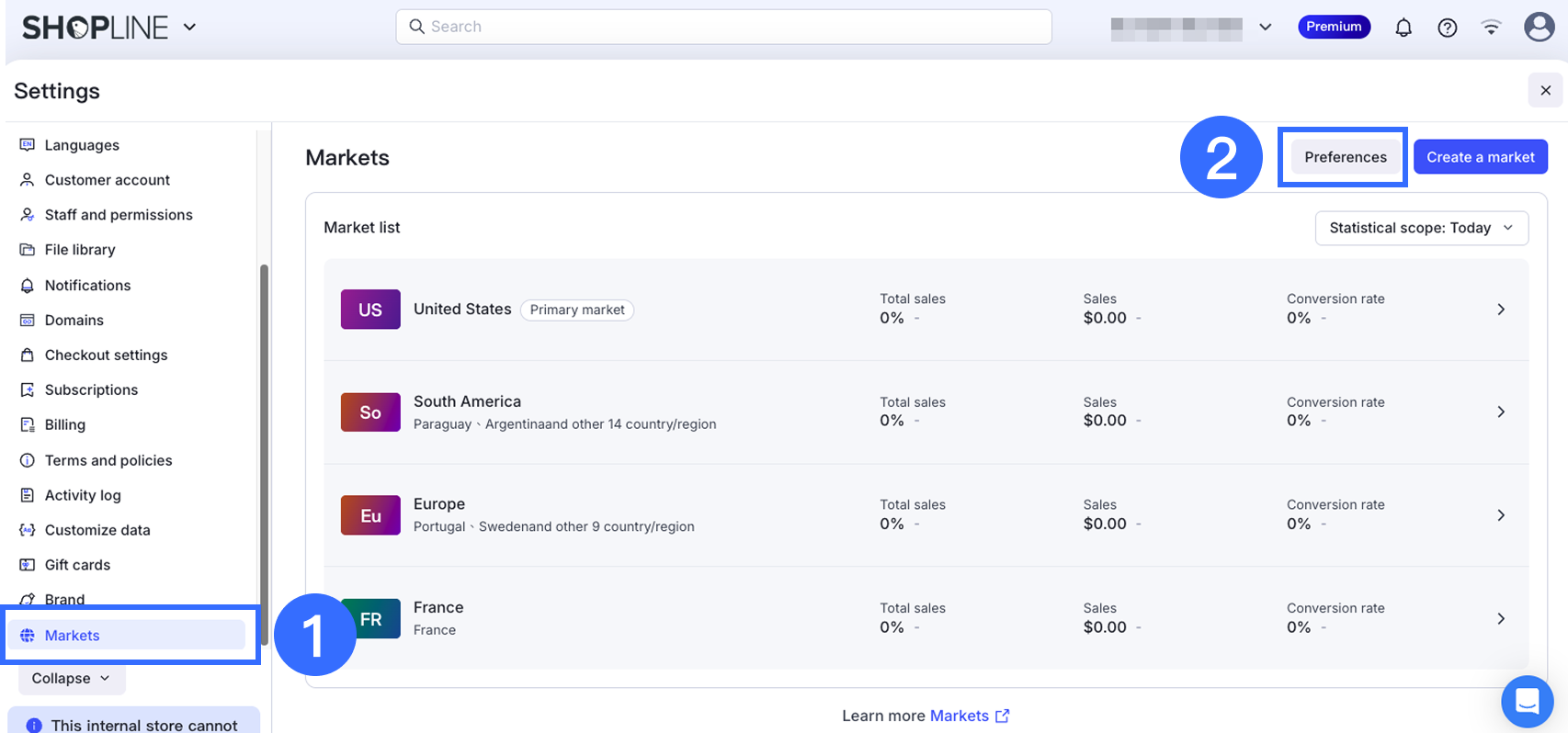Click the Eu Europe market badge
The image size is (1568, 733).
pos(370,515)
